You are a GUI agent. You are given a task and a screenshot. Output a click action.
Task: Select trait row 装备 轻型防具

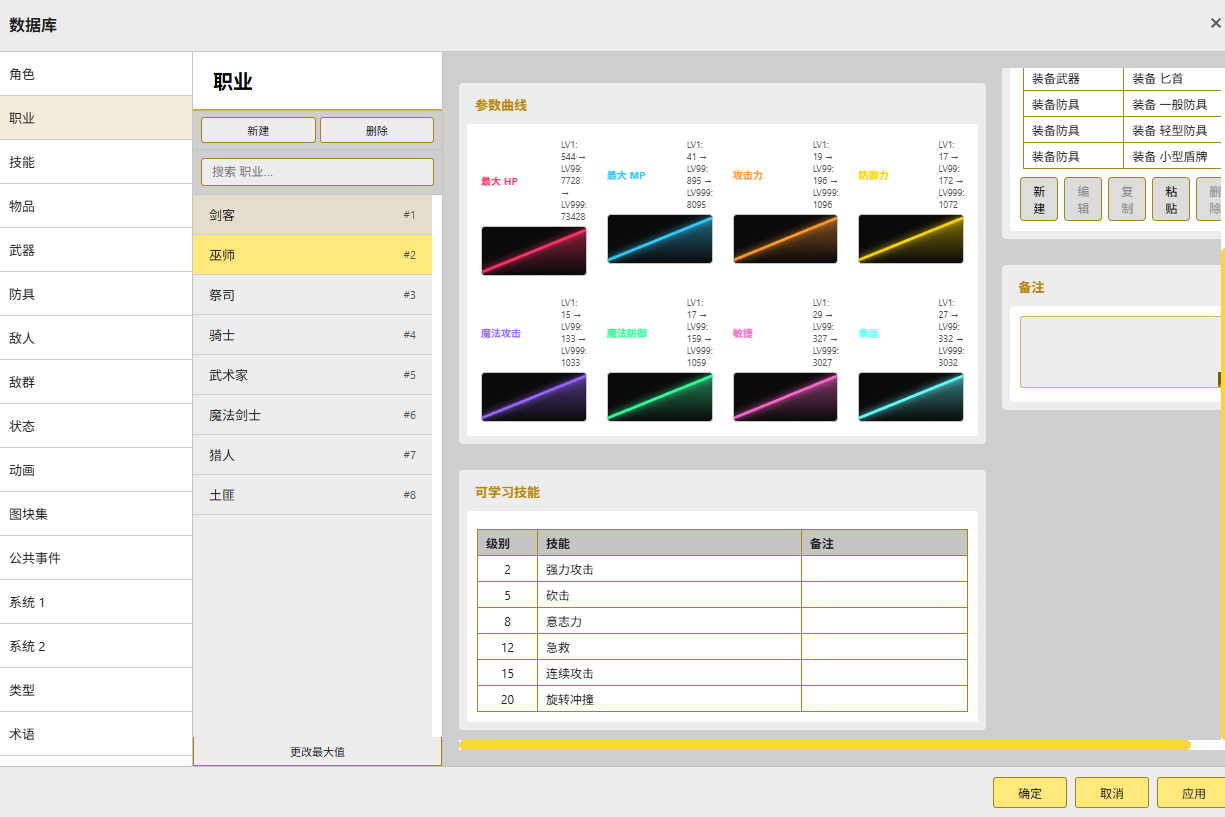tap(1122, 130)
